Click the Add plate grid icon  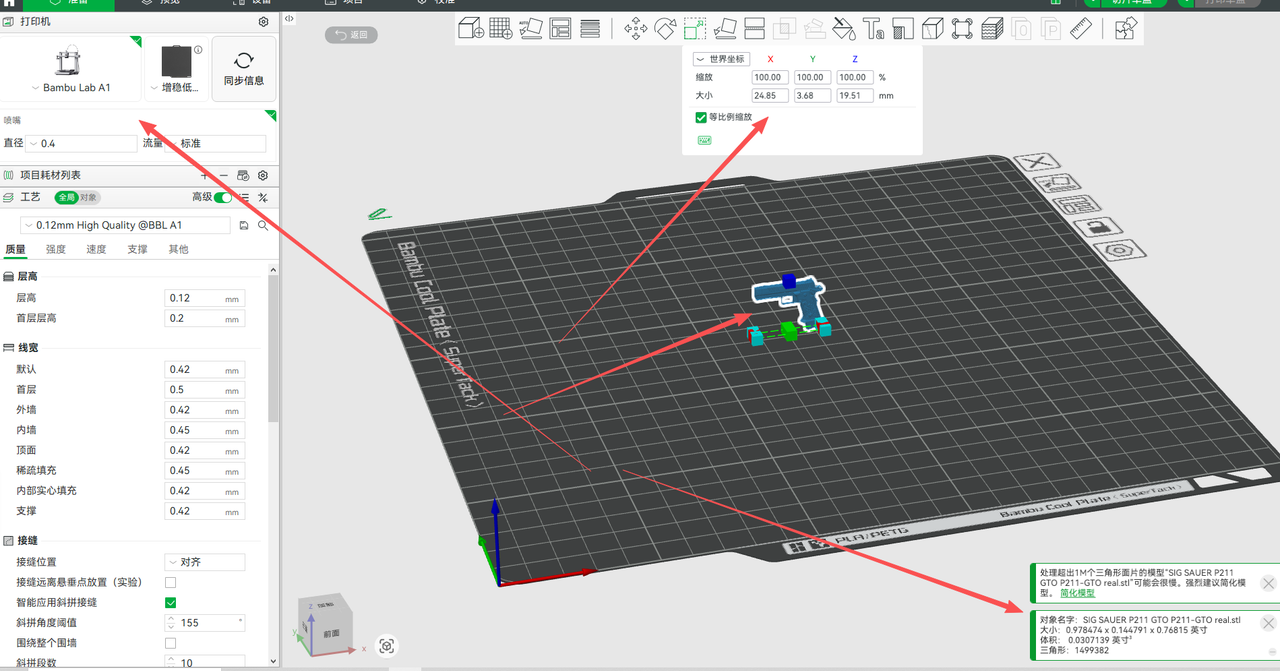(501, 29)
